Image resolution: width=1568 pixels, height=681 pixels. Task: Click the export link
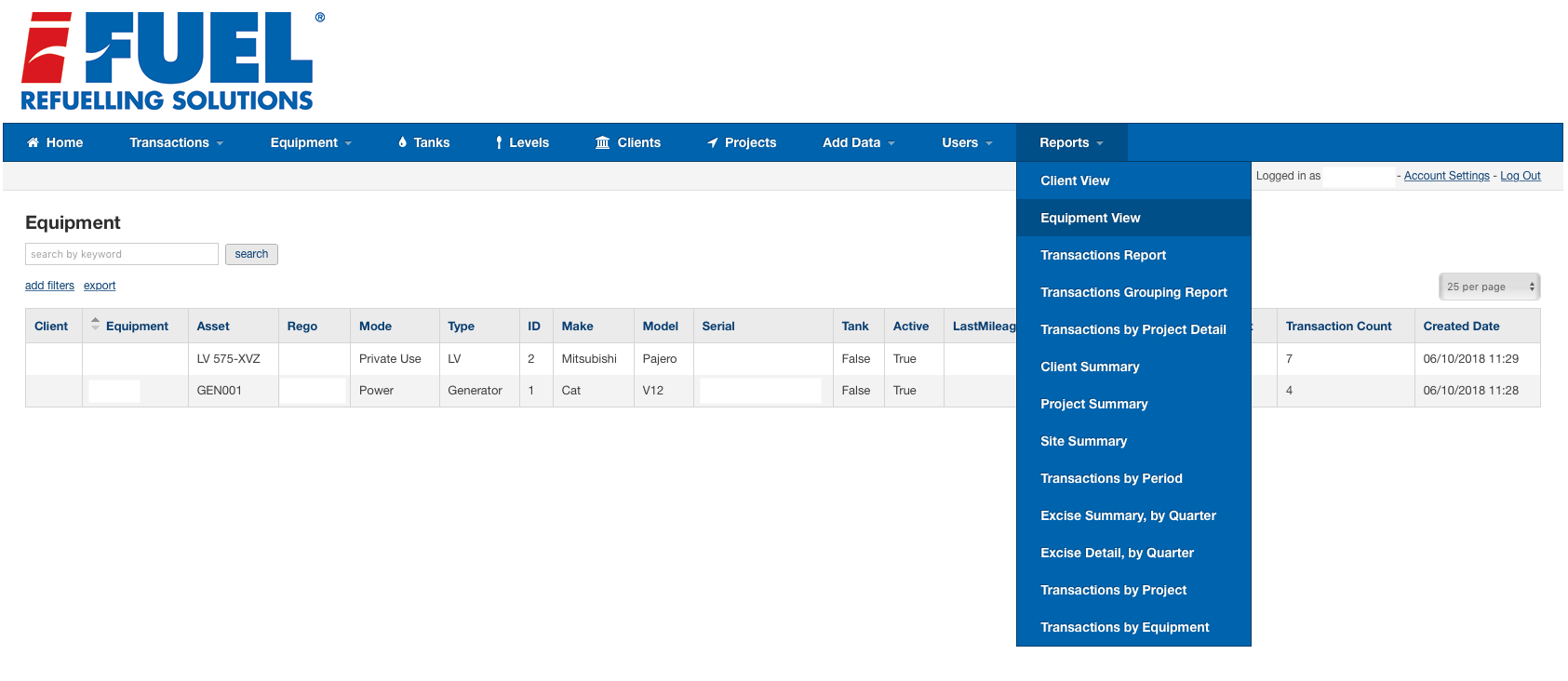[100, 286]
